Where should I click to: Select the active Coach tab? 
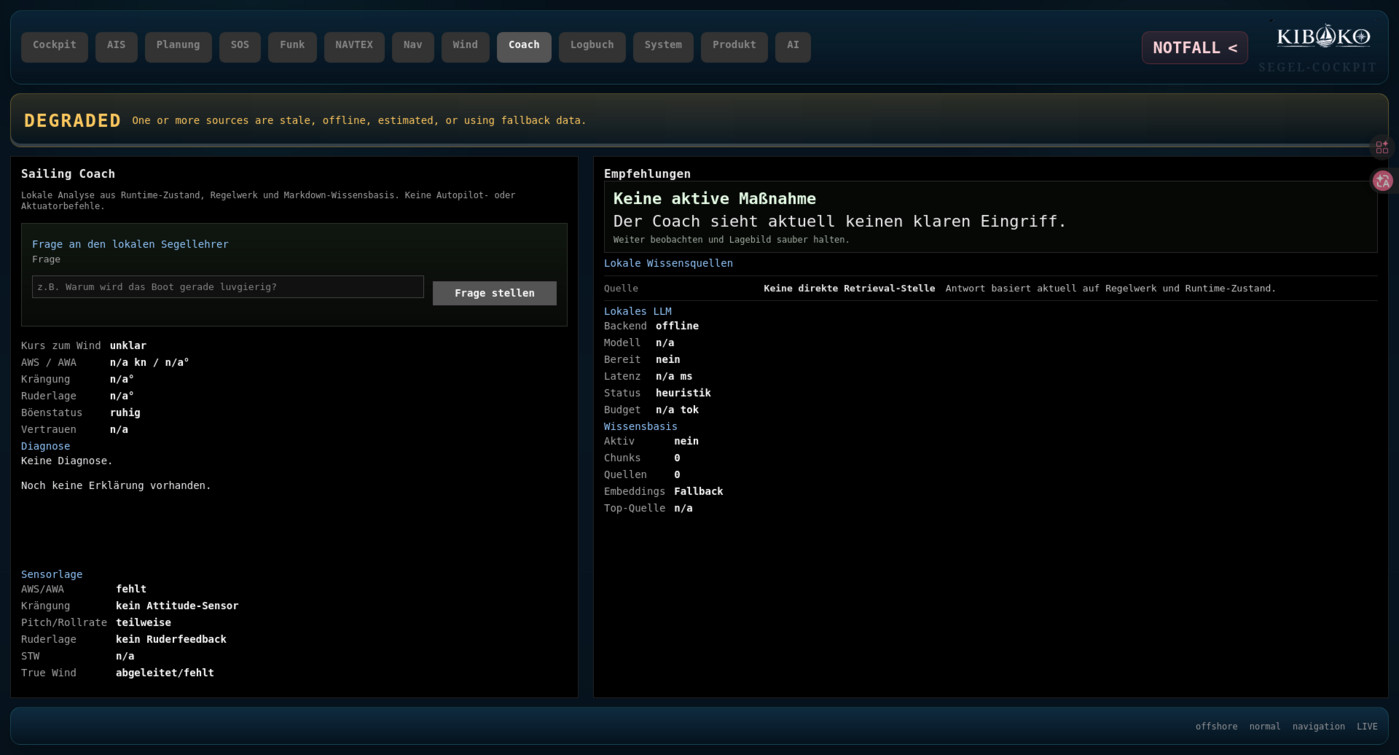524,46
